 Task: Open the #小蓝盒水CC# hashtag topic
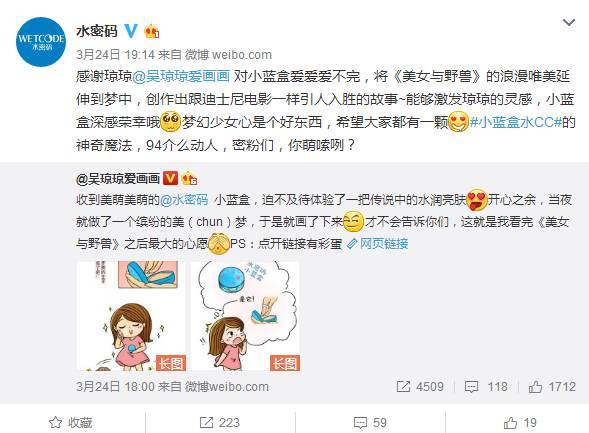coord(516,122)
